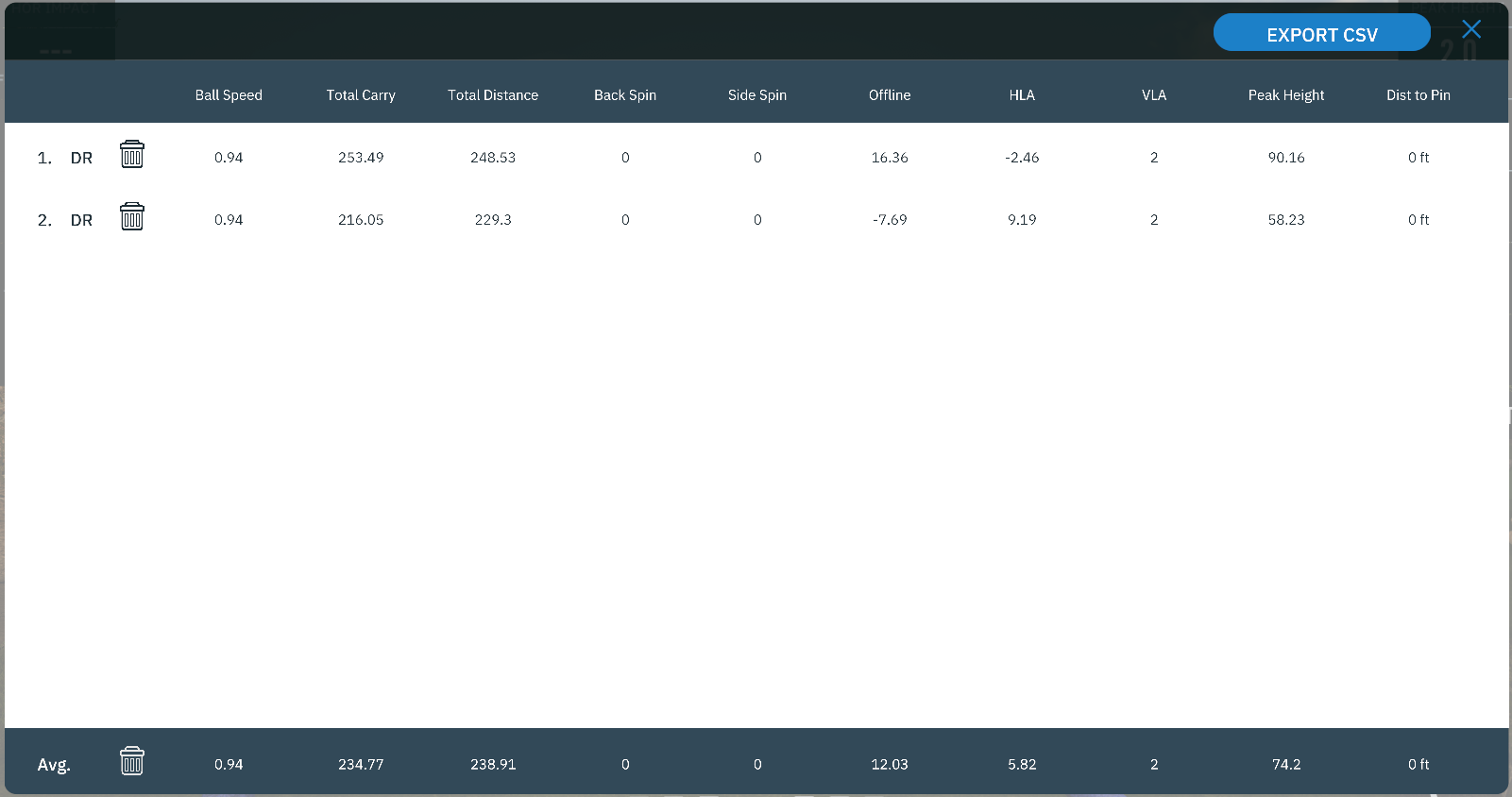
Task: Delete shot 1 with its trash icon
Action: (x=132, y=155)
